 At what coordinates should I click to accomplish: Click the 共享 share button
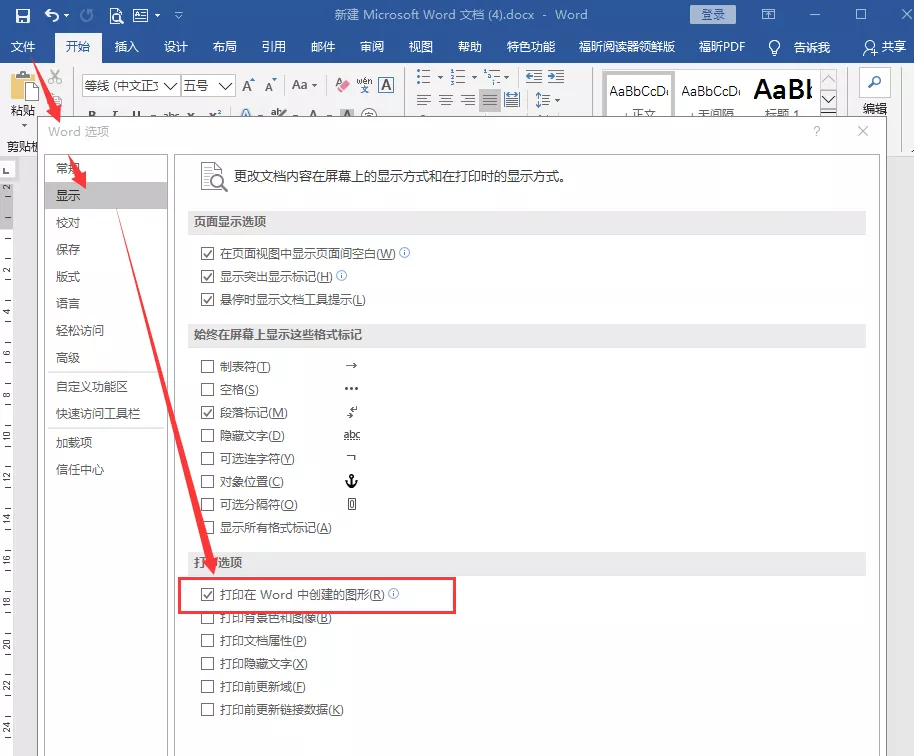tap(885, 47)
